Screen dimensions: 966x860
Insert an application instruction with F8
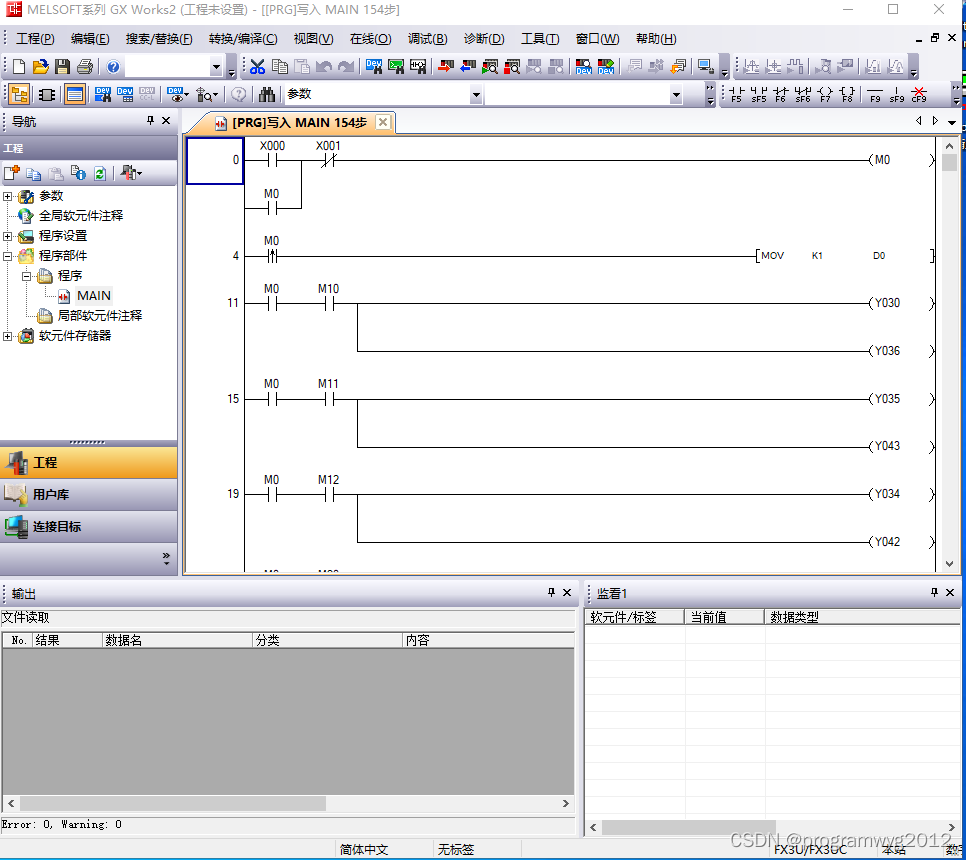pyautogui.click(x=847, y=94)
